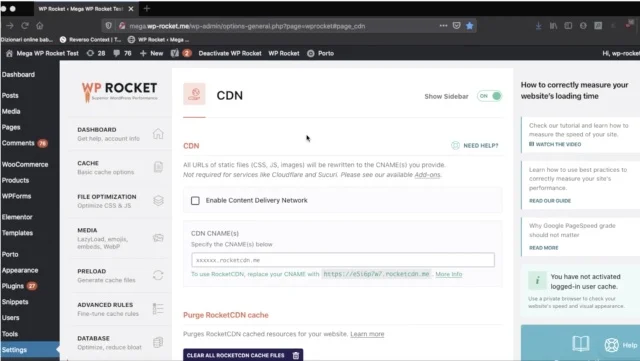Open updates counter showing 28
This screenshot has height=361, width=640.
96,53
